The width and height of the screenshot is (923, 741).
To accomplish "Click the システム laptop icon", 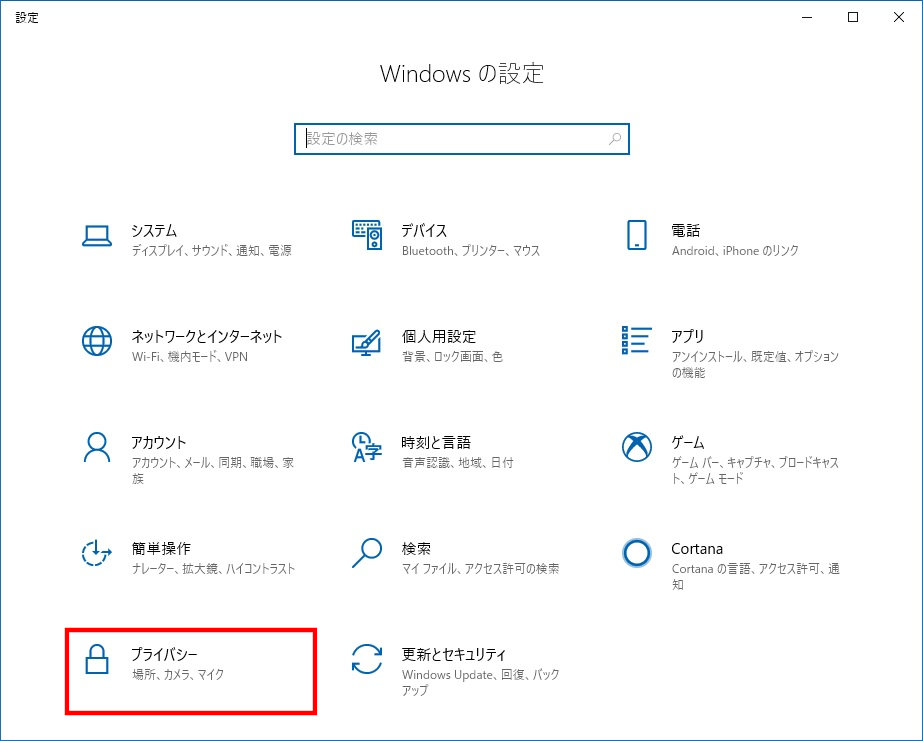I will click(x=97, y=236).
